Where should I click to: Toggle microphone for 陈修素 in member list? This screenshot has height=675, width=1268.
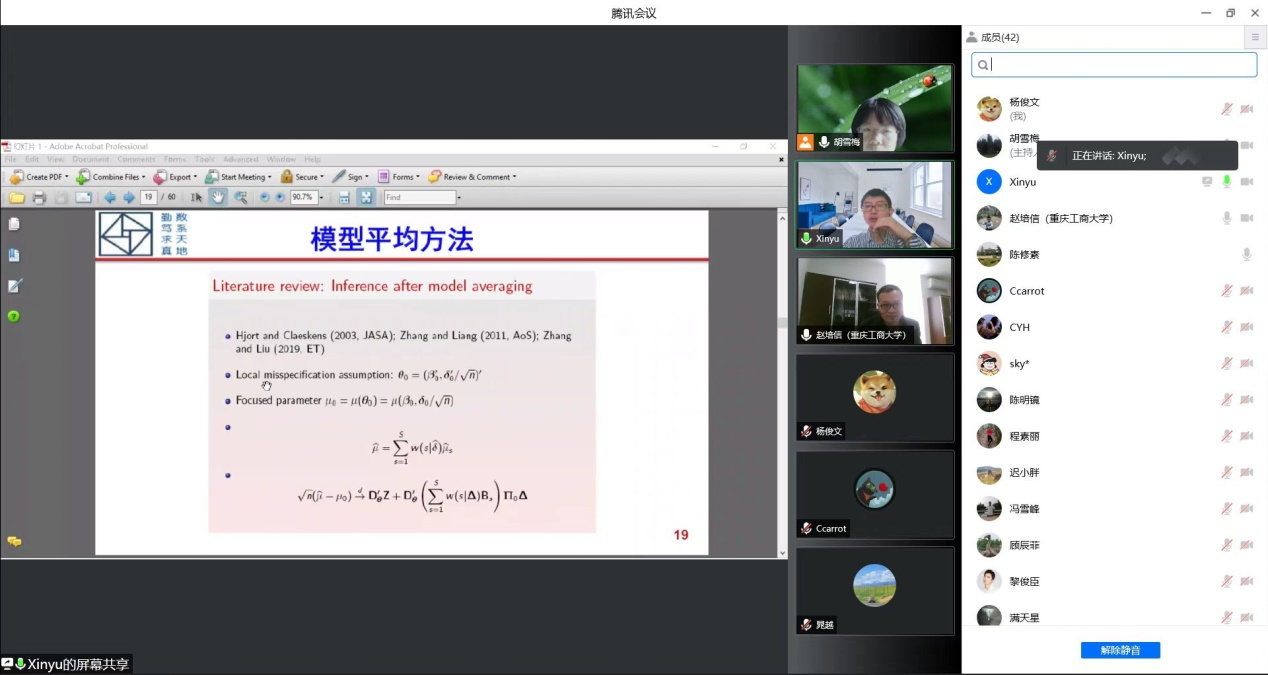(1246, 255)
